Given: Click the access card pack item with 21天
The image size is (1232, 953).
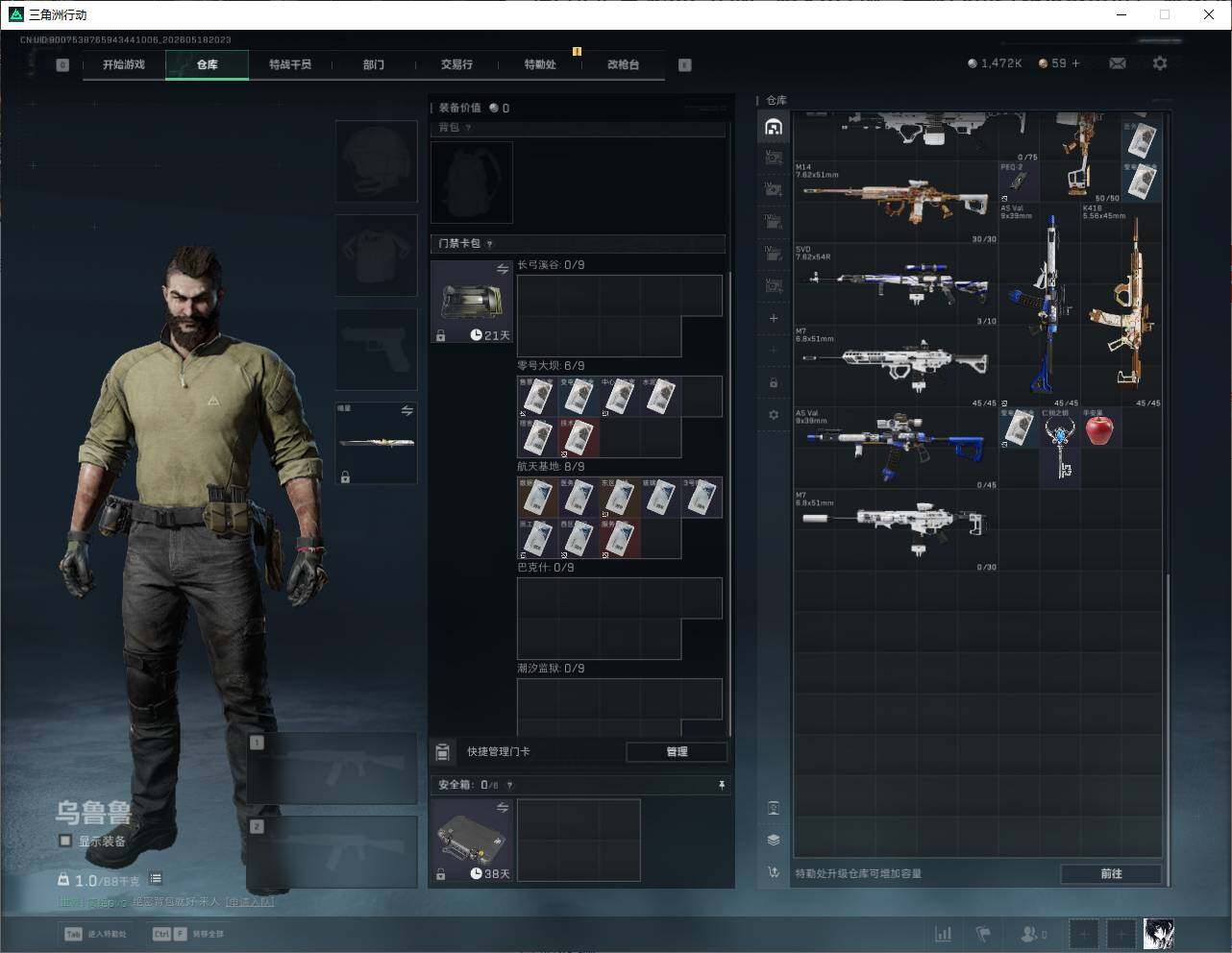Looking at the screenshot, I should (472, 302).
